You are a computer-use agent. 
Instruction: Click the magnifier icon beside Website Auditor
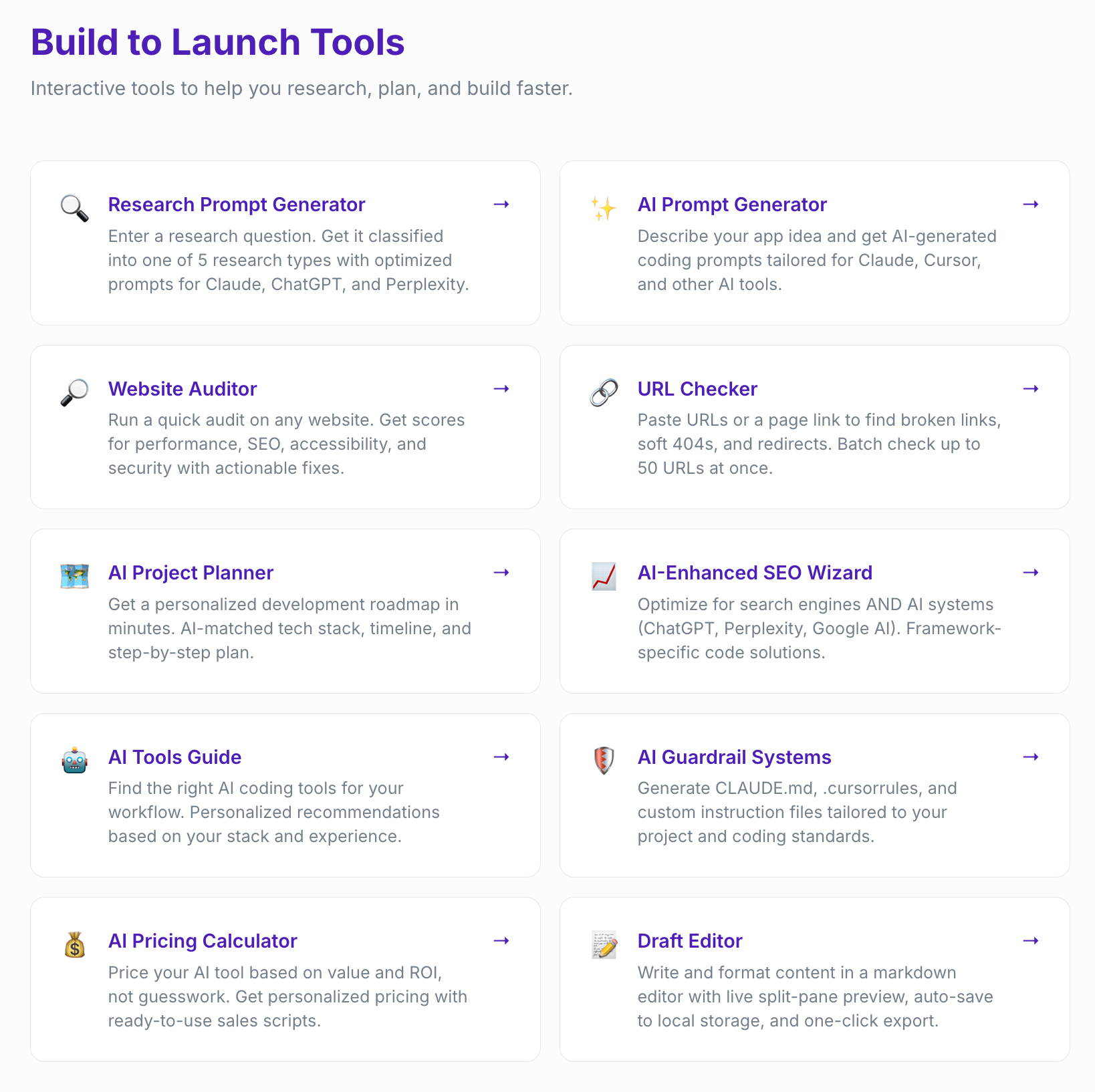(x=74, y=392)
